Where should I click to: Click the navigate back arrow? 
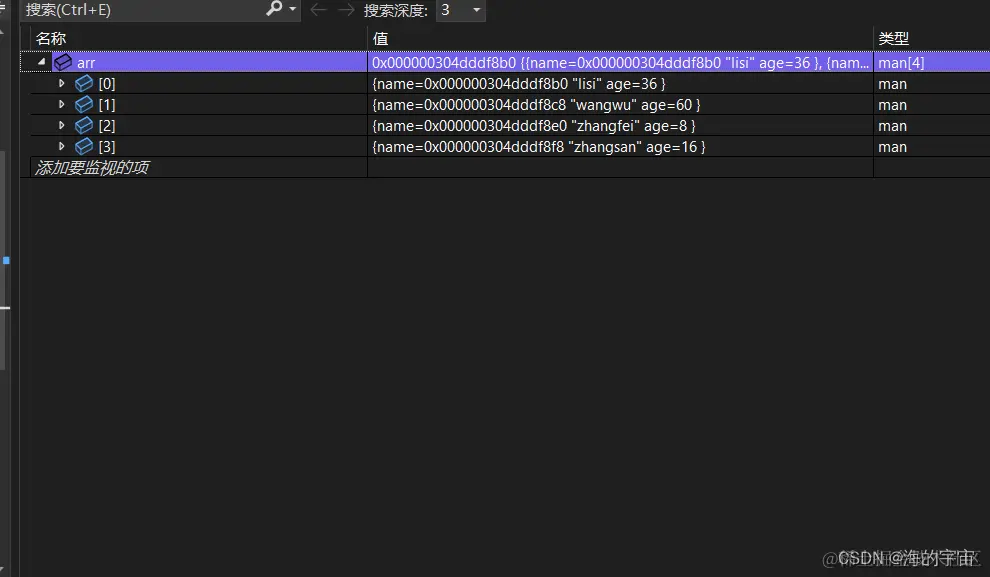[x=318, y=9]
